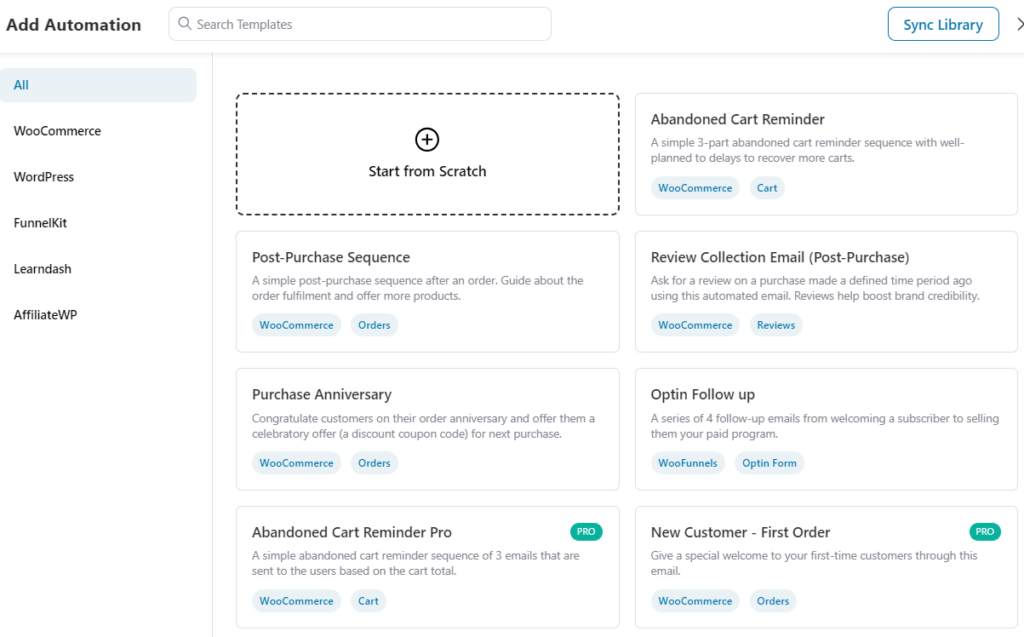
Task: Focus the Search Templates field
Action: [x=360, y=24]
